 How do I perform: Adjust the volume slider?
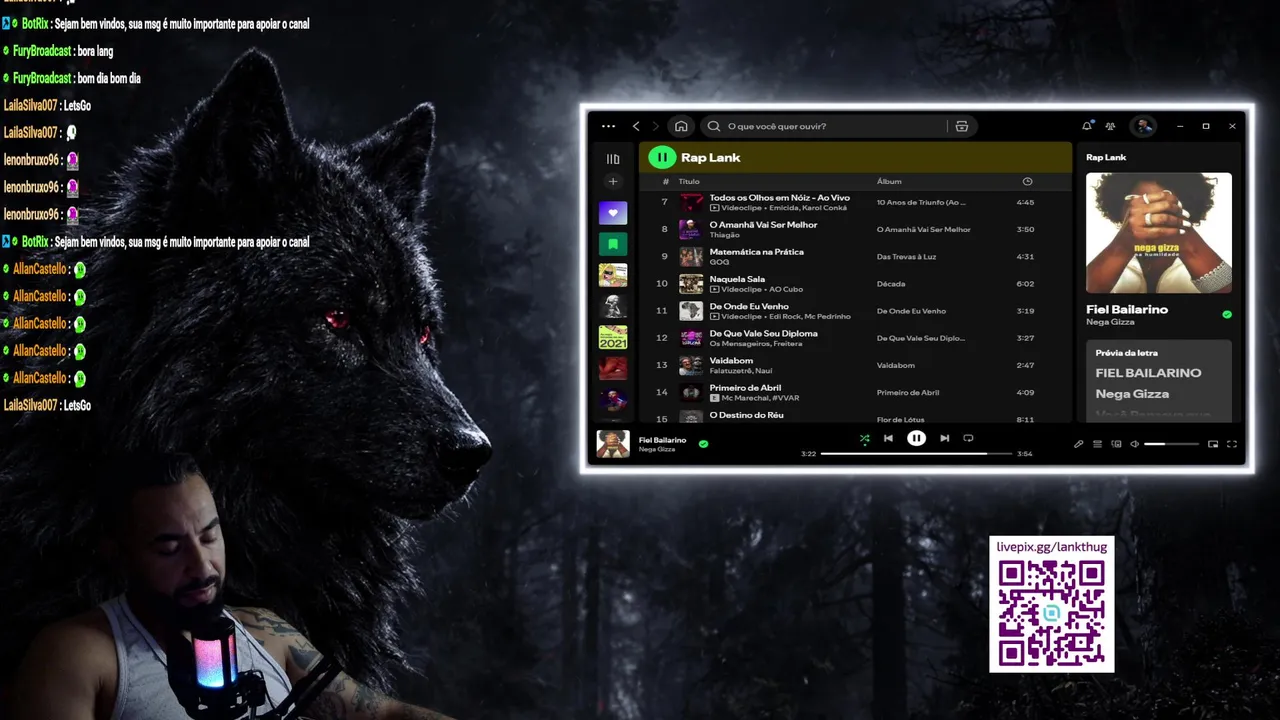1171,444
